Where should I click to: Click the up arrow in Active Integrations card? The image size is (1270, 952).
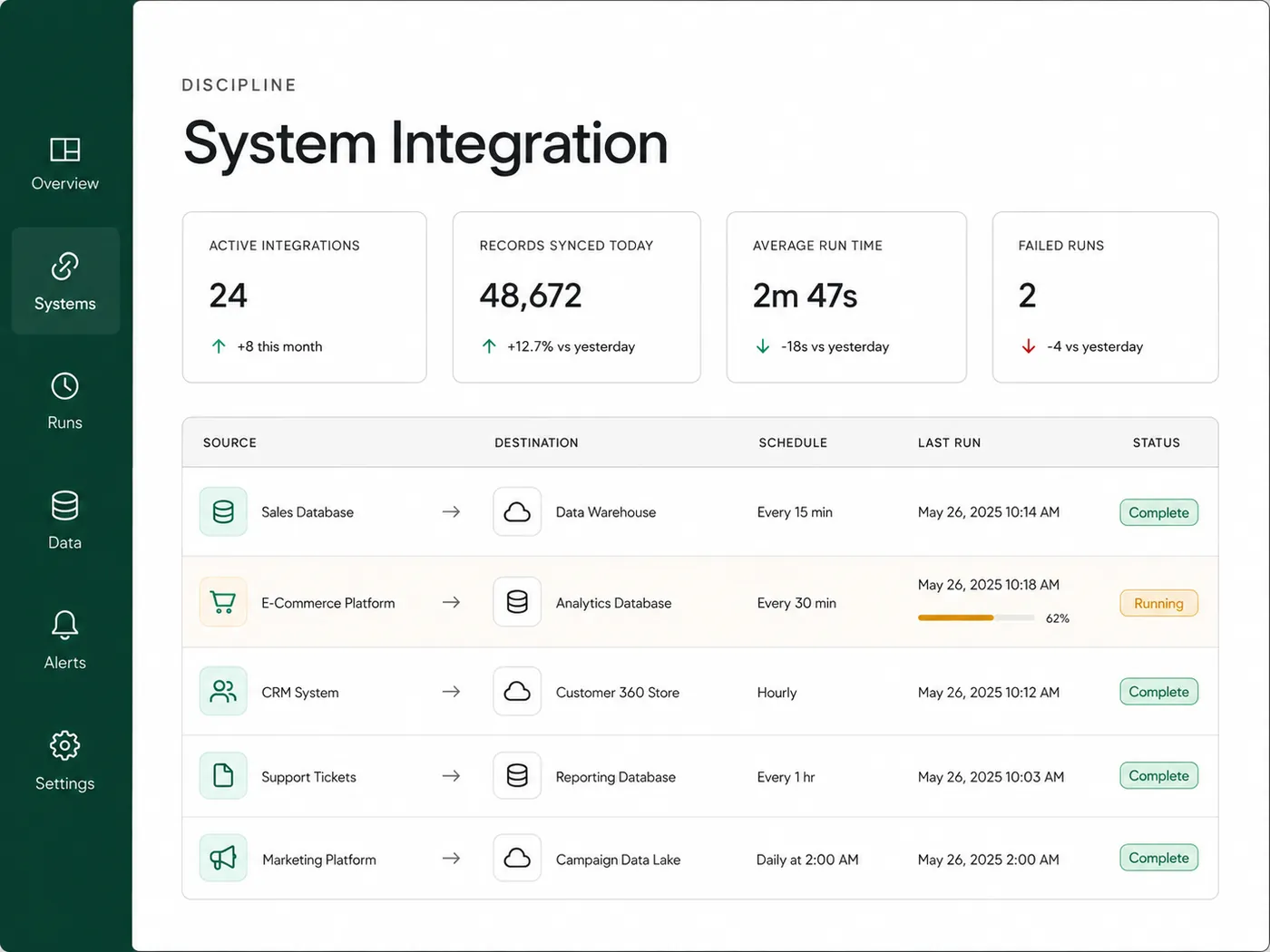coord(219,346)
